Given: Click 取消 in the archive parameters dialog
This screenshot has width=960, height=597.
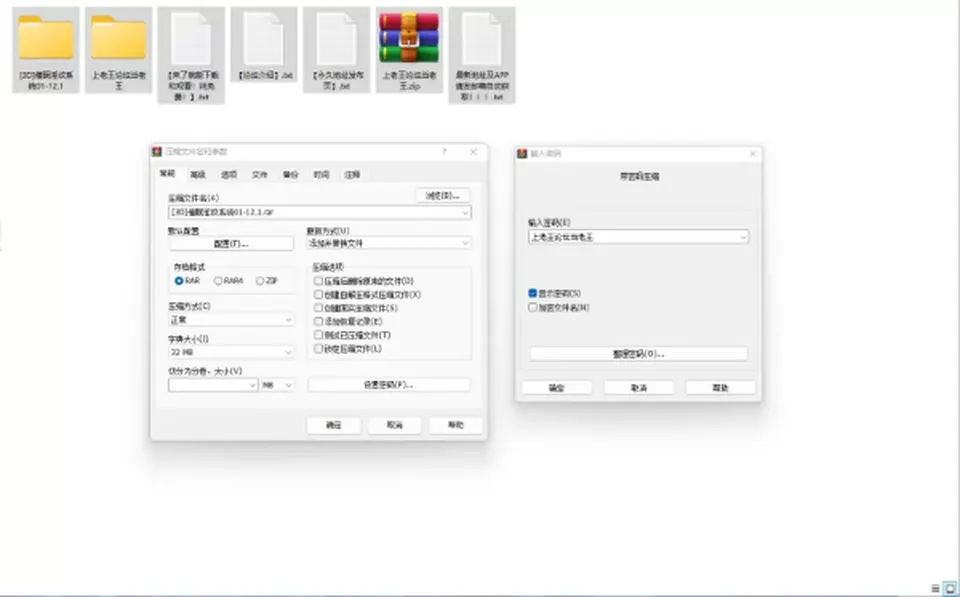Looking at the screenshot, I should tap(395, 425).
